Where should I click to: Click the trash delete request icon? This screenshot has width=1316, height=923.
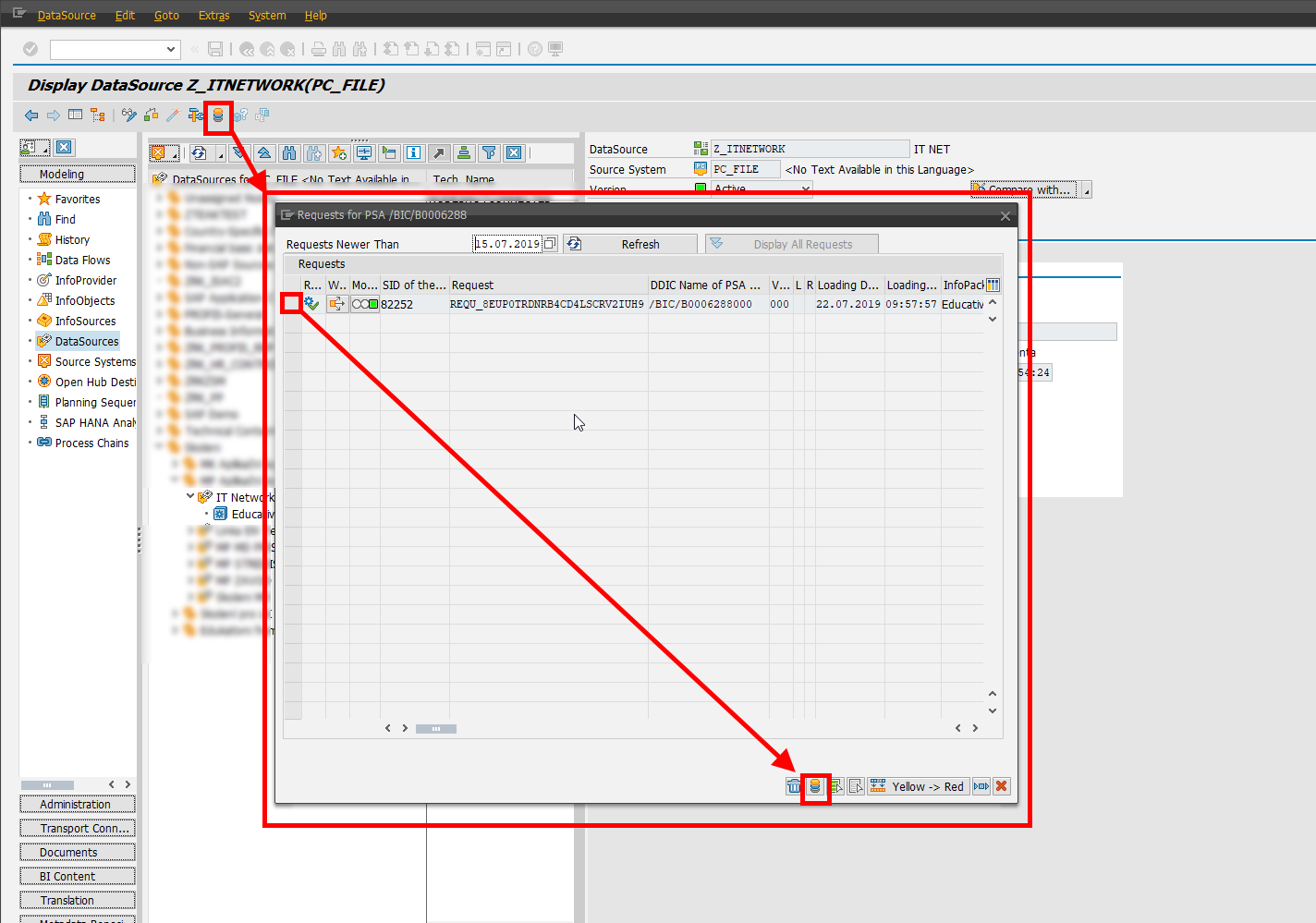click(794, 786)
